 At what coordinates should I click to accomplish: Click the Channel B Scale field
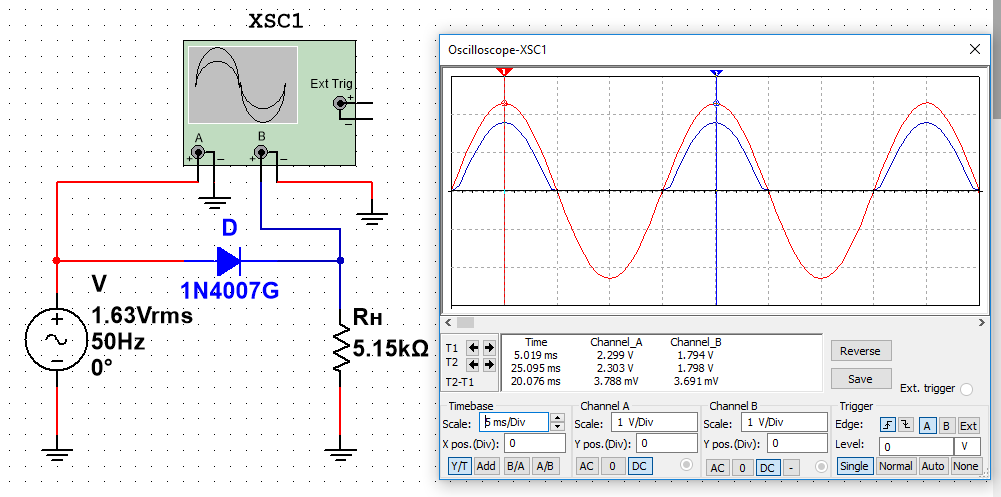784,422
